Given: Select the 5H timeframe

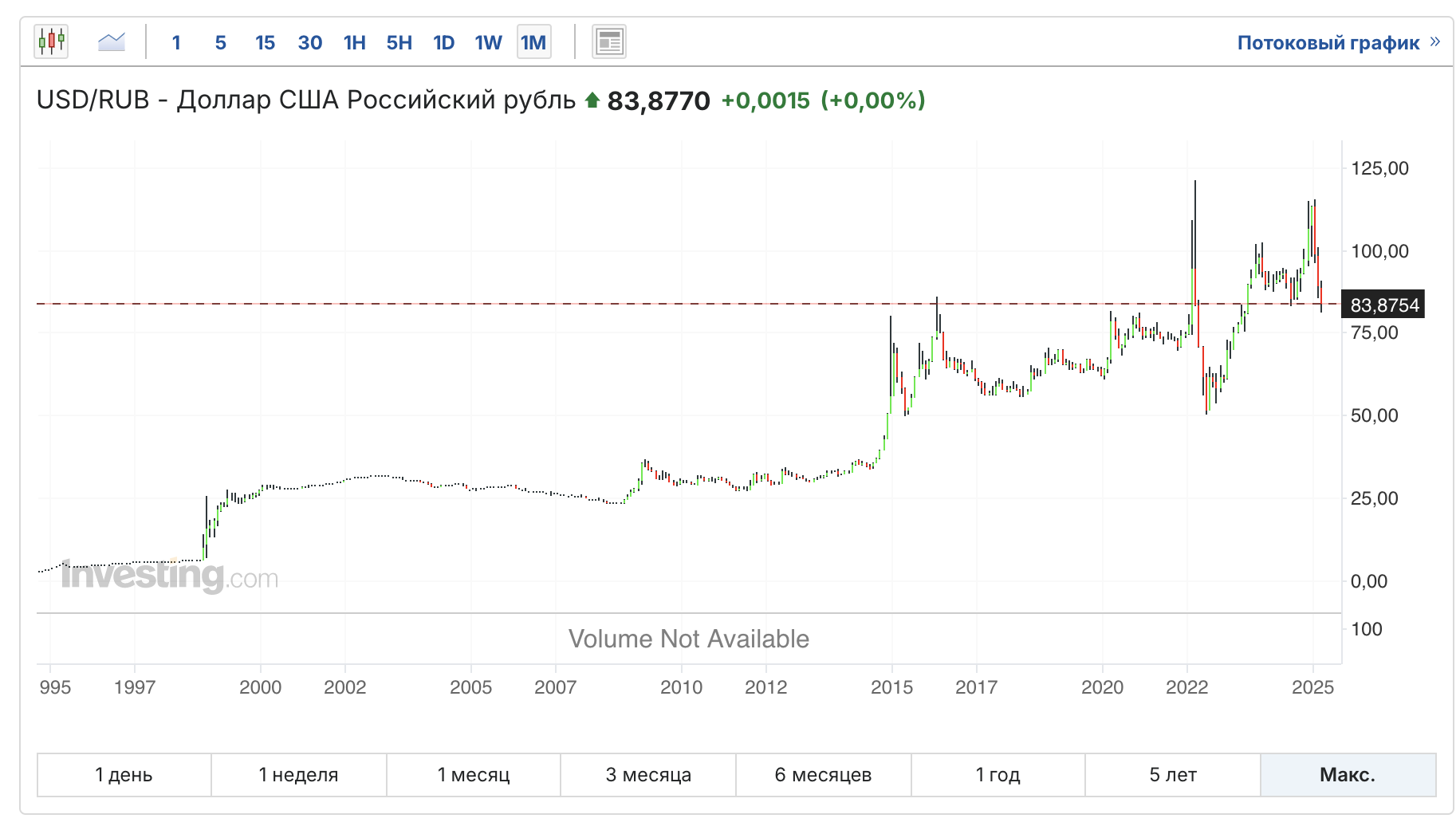Looking at the screenshot, I should tap(399, 42).
